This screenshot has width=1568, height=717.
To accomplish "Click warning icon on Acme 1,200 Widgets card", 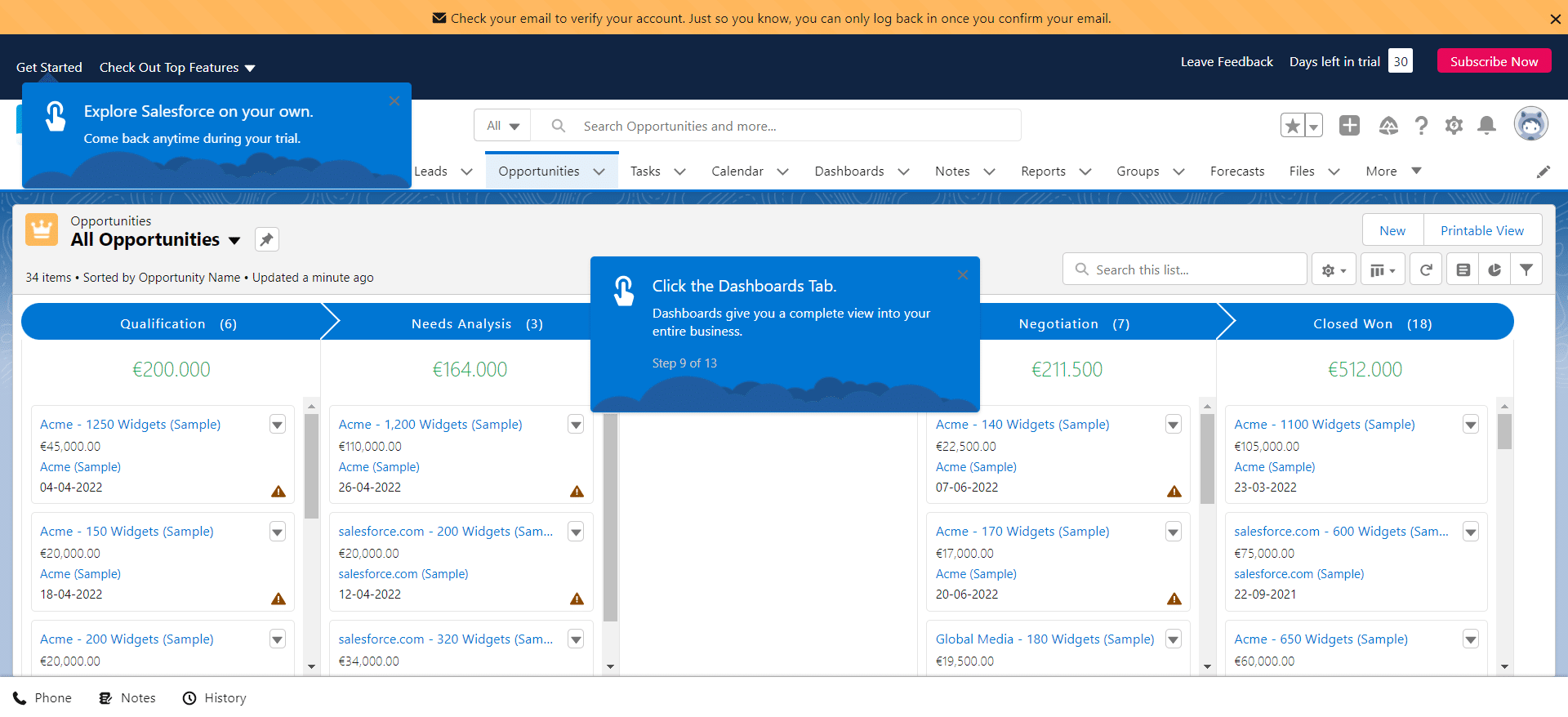I will pyautogui.click(x=577, y=491).
